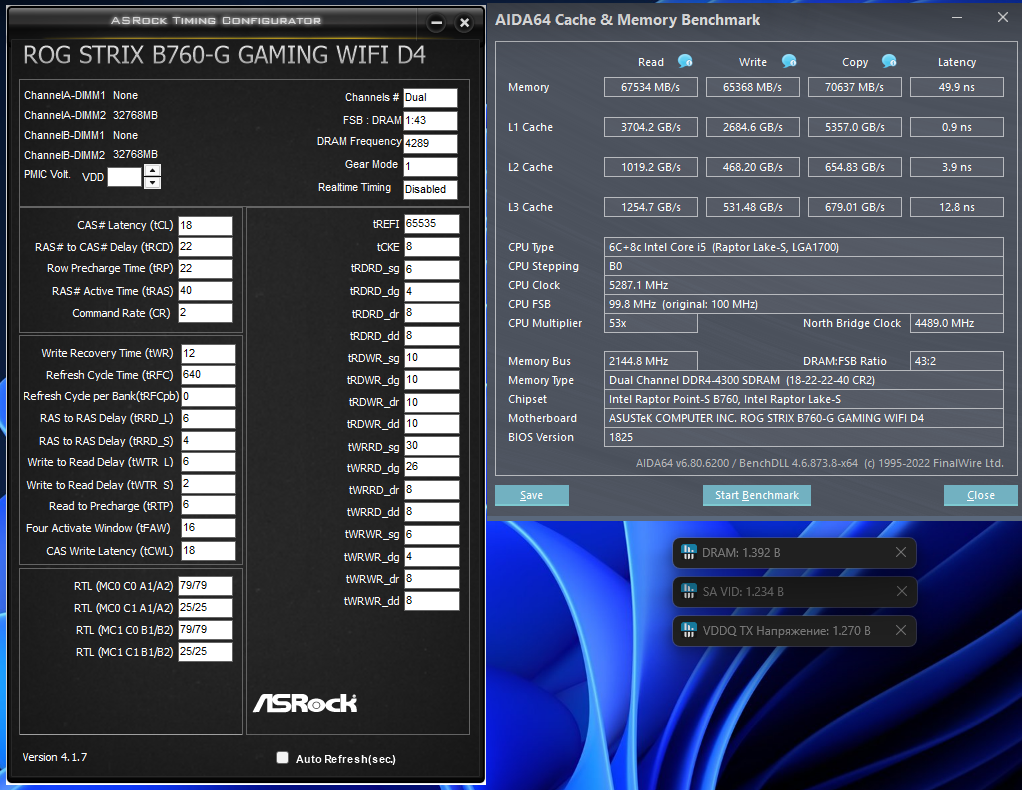
Task: Click the PMIC Volt VDD input field
Action: pyautogui.click(x=124, y=177)
